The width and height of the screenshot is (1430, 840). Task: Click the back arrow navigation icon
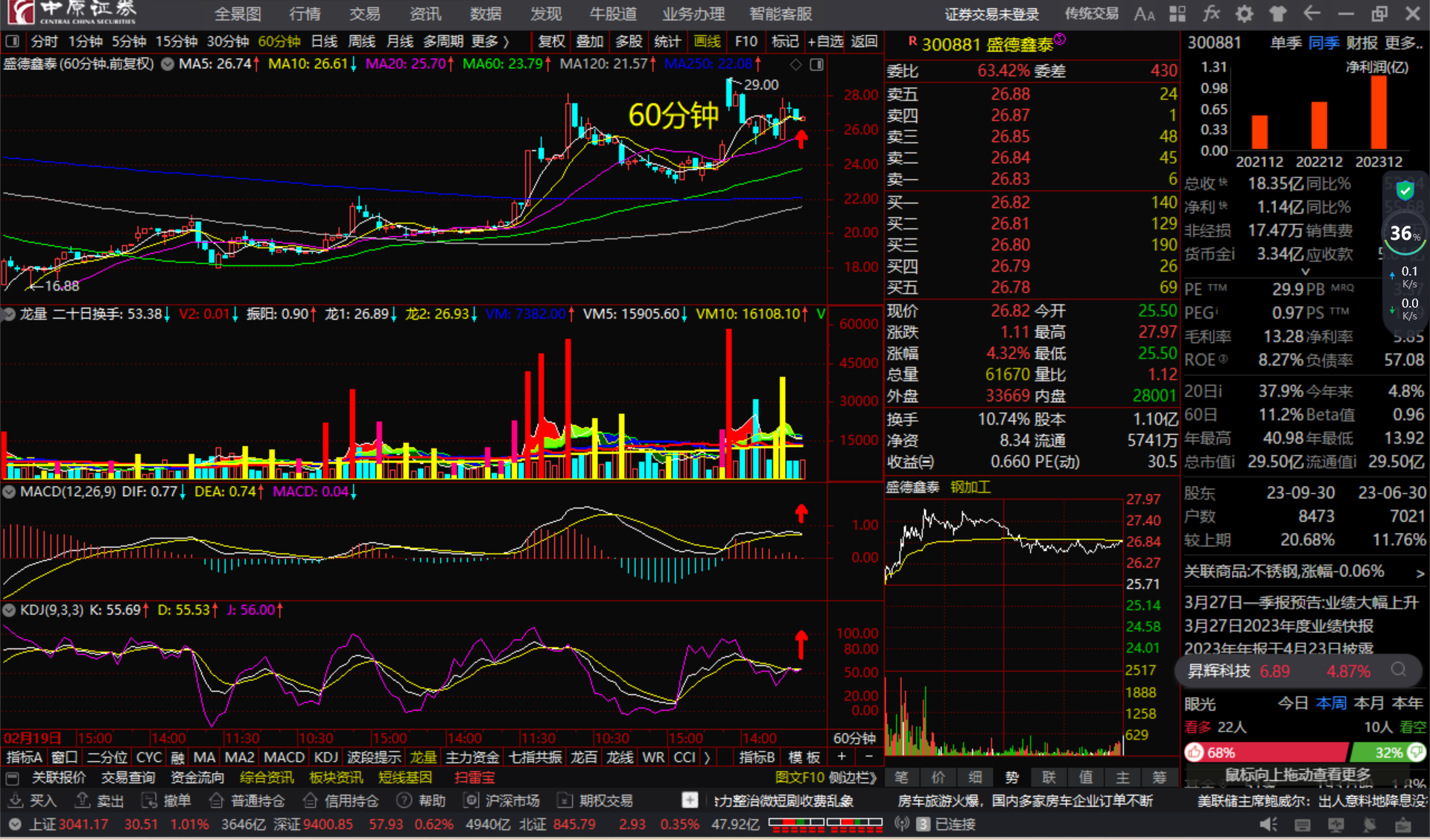[1312, 13]
